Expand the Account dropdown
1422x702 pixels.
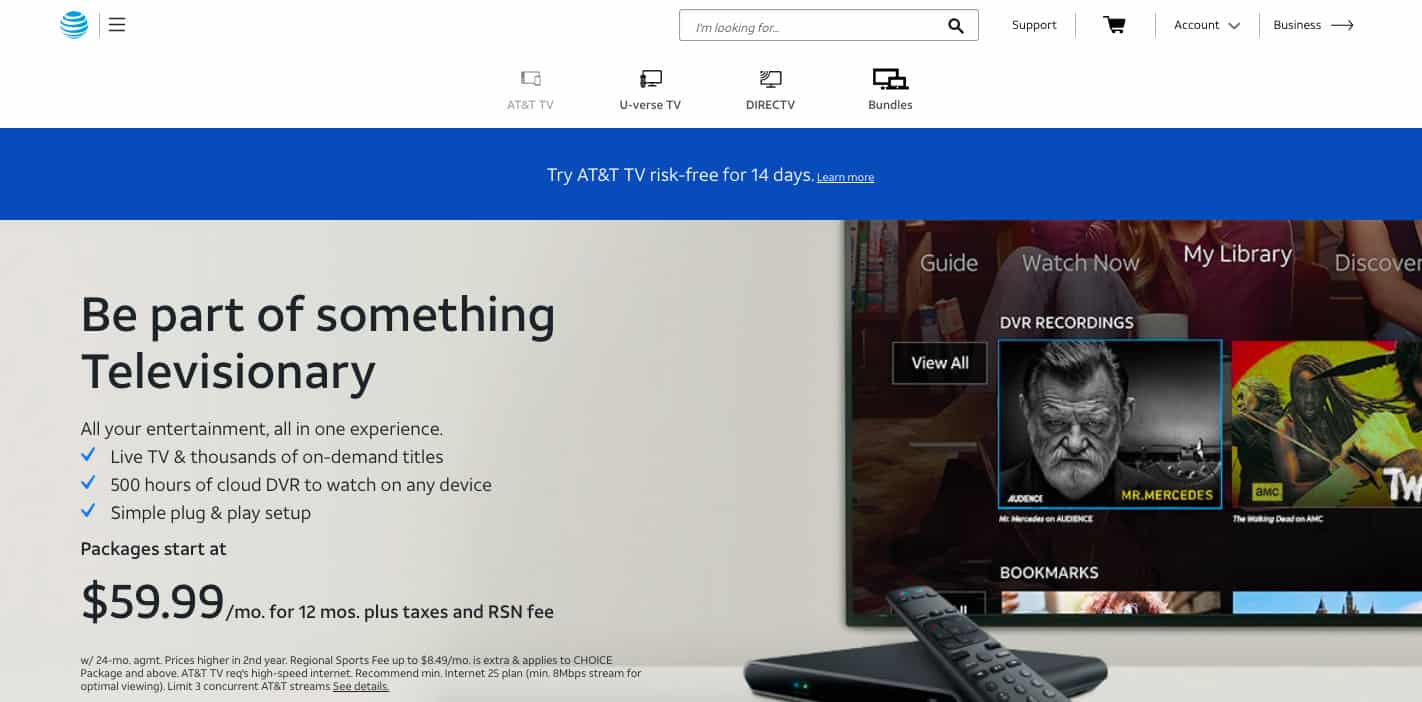[x=1207, y=25]
